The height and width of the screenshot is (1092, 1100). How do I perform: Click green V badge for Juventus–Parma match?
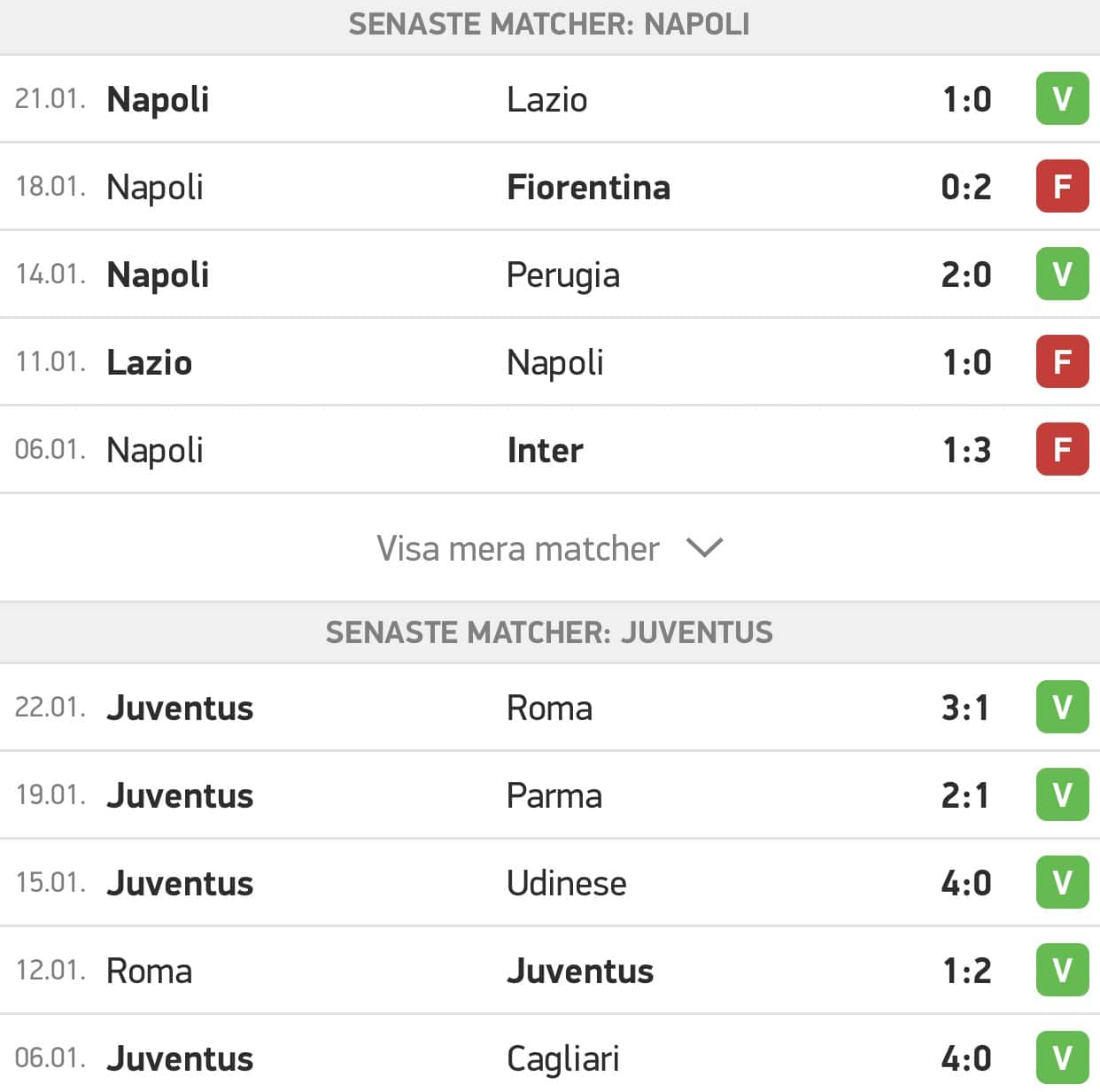(x=1062, y=795)
